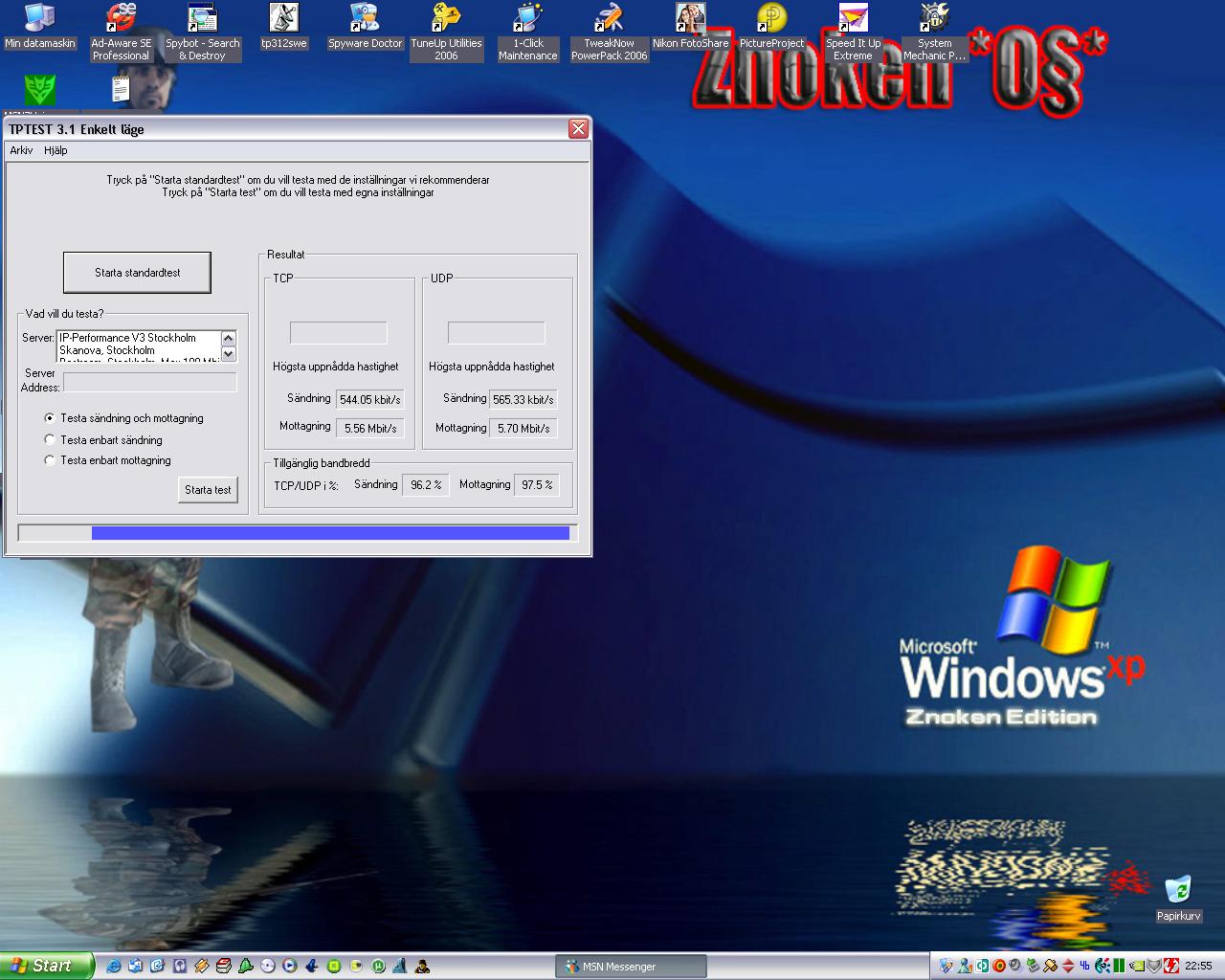Screen dimensions: 1225x980
Task: Click the UDP Sändning value 565.33 kbit/s
Action: tap(523, 400)
